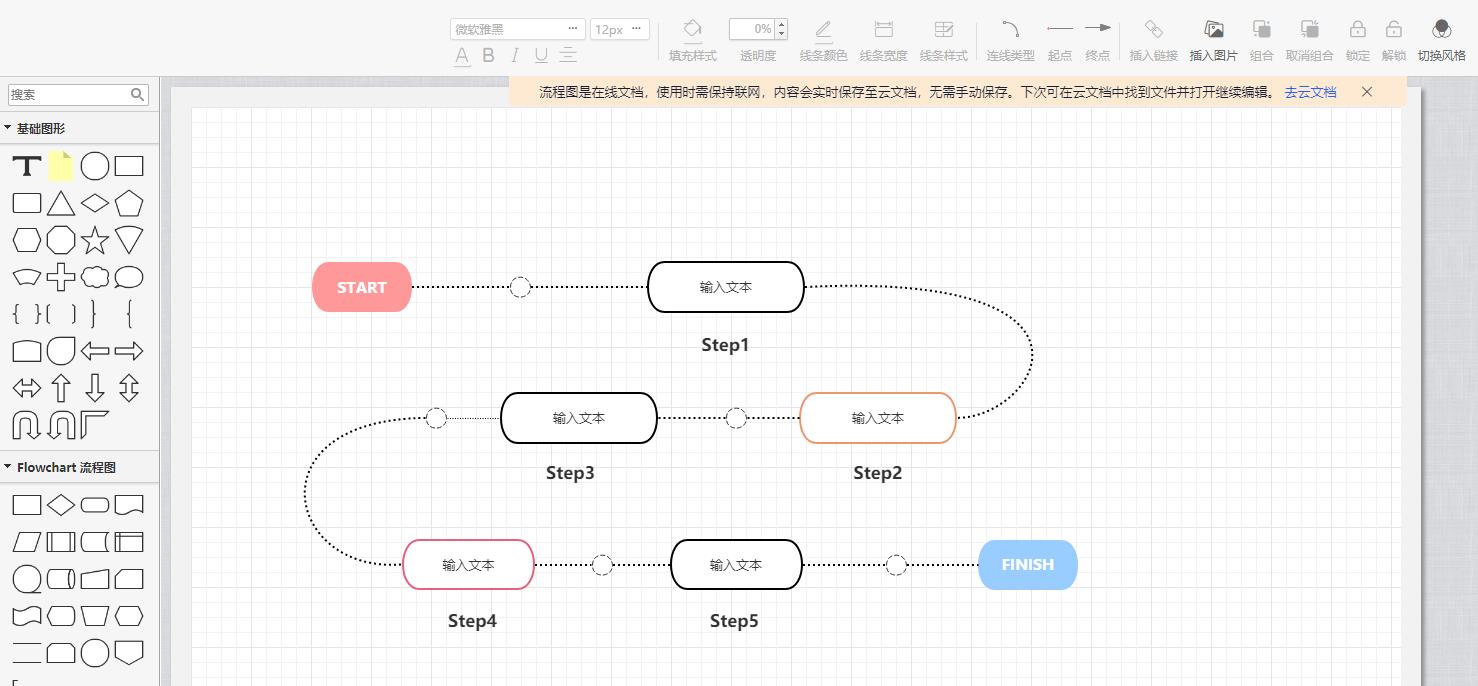Viewport: 1478px width, 686px height.
Task: Pick the horizontal double-headed arrow shape
Action: tap(27, 388)
